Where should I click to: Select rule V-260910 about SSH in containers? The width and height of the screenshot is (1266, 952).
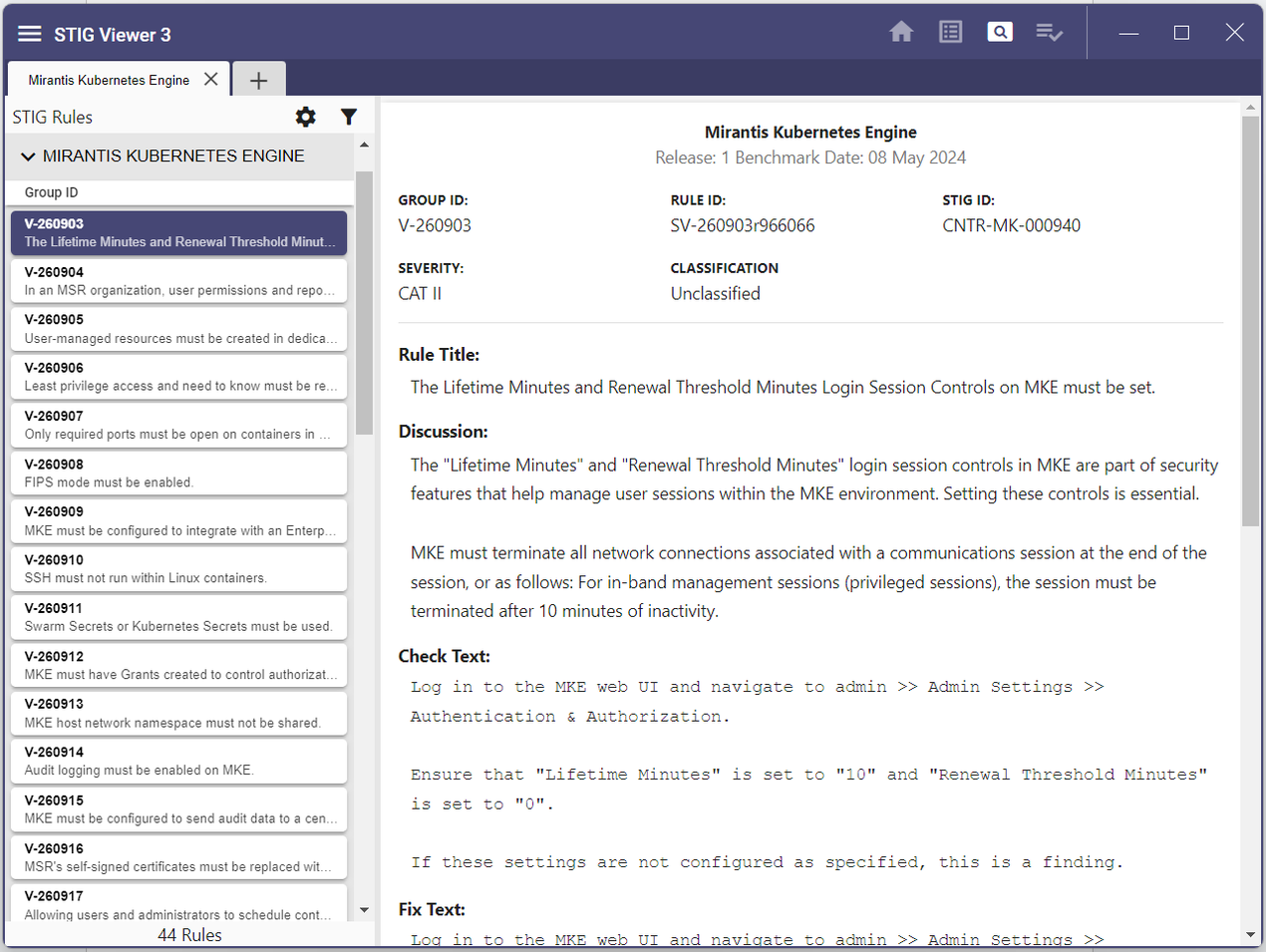pyautogui.click(x=177, y=568)
